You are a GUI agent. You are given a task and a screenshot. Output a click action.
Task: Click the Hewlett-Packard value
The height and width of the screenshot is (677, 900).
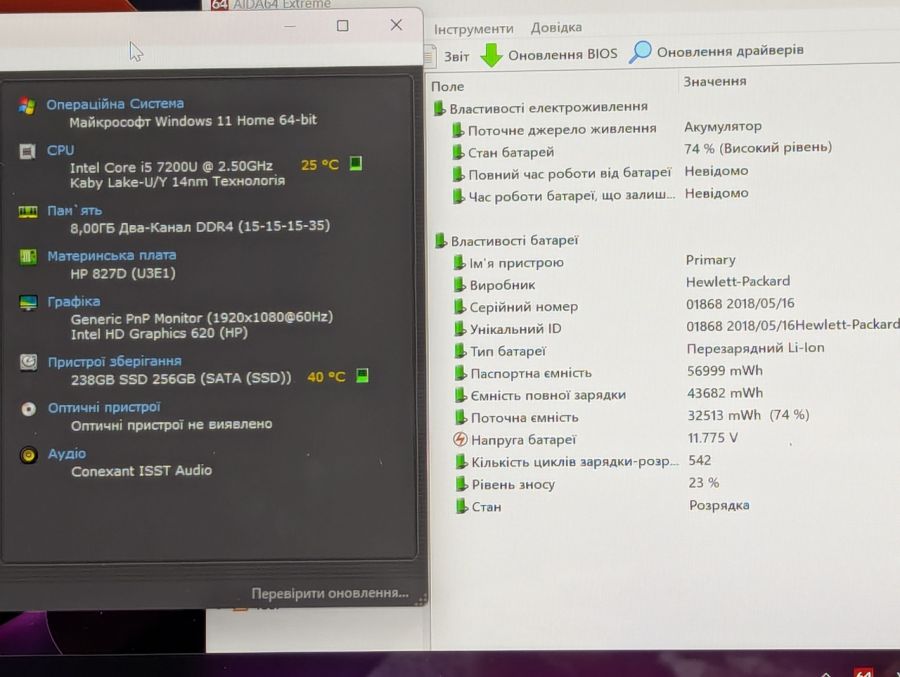click(x=738, y=281)
